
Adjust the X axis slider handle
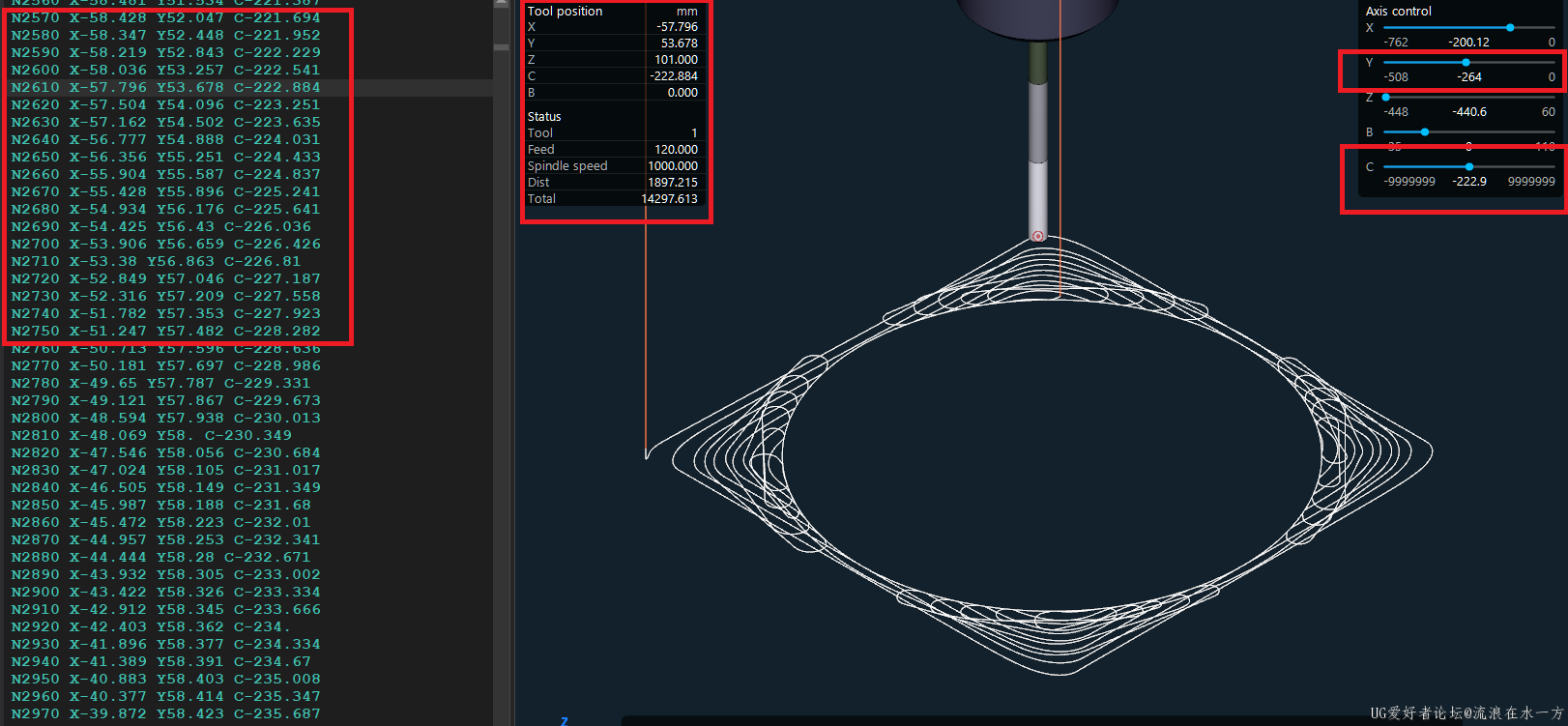click(x=1510, y=28)
